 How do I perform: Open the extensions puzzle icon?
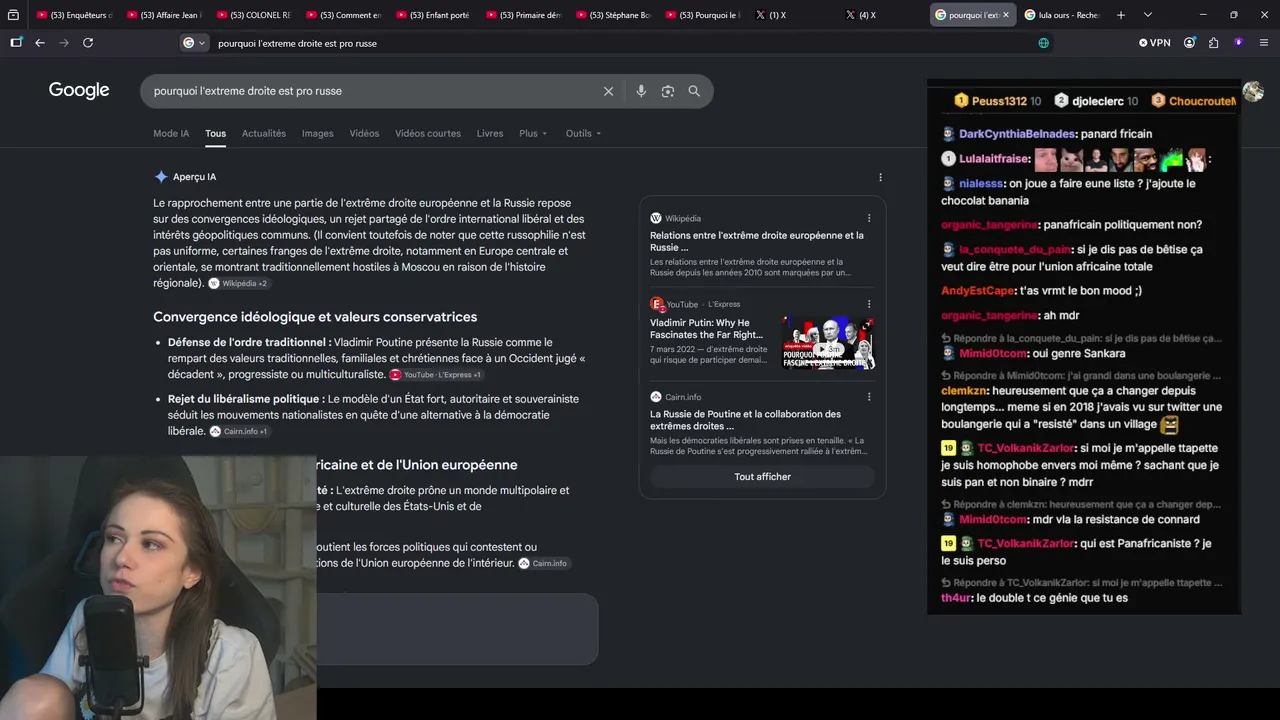coord(1214,43)
